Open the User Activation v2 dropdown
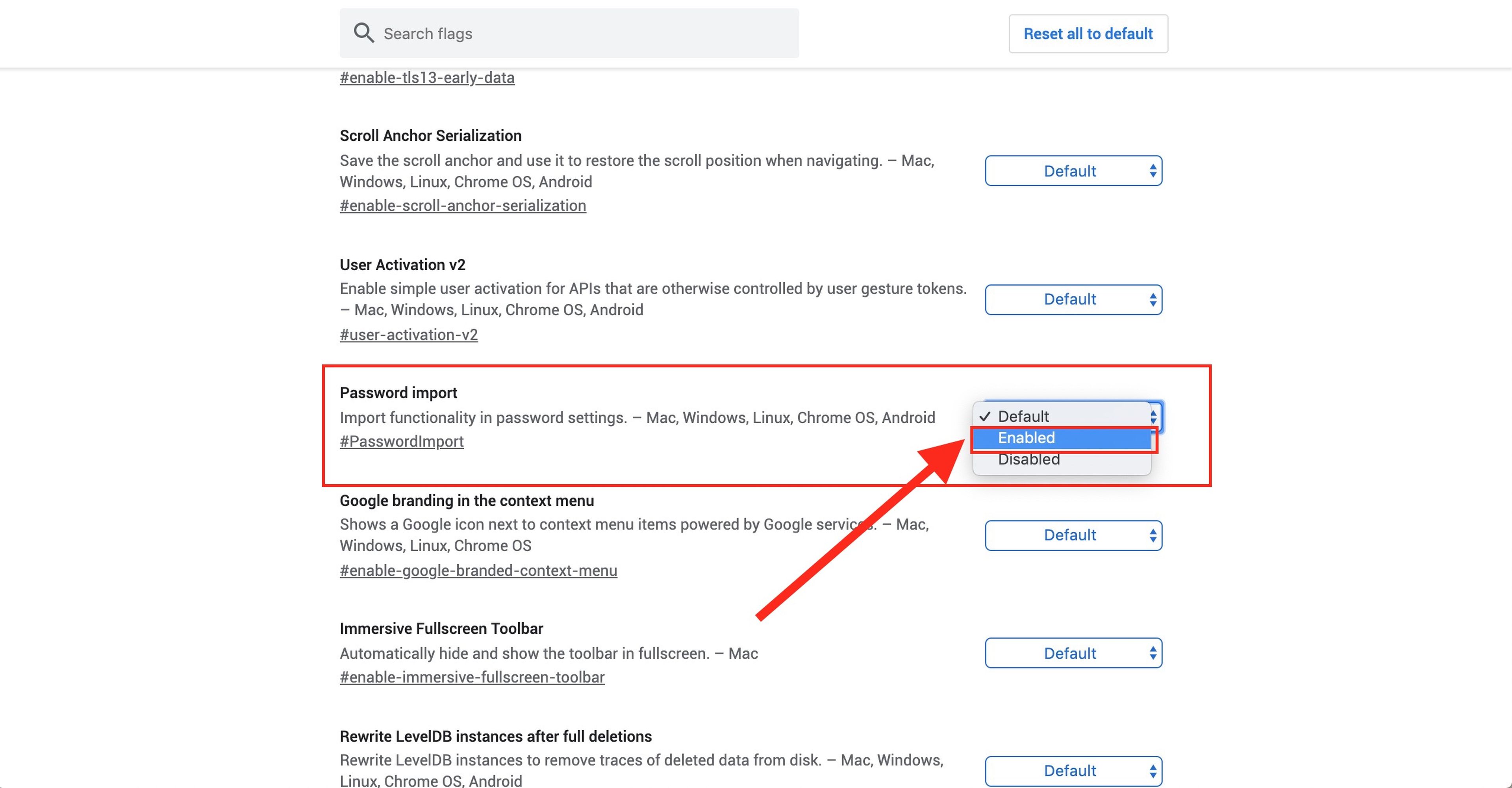1512x788 pixels. (x=1072, y=299)
